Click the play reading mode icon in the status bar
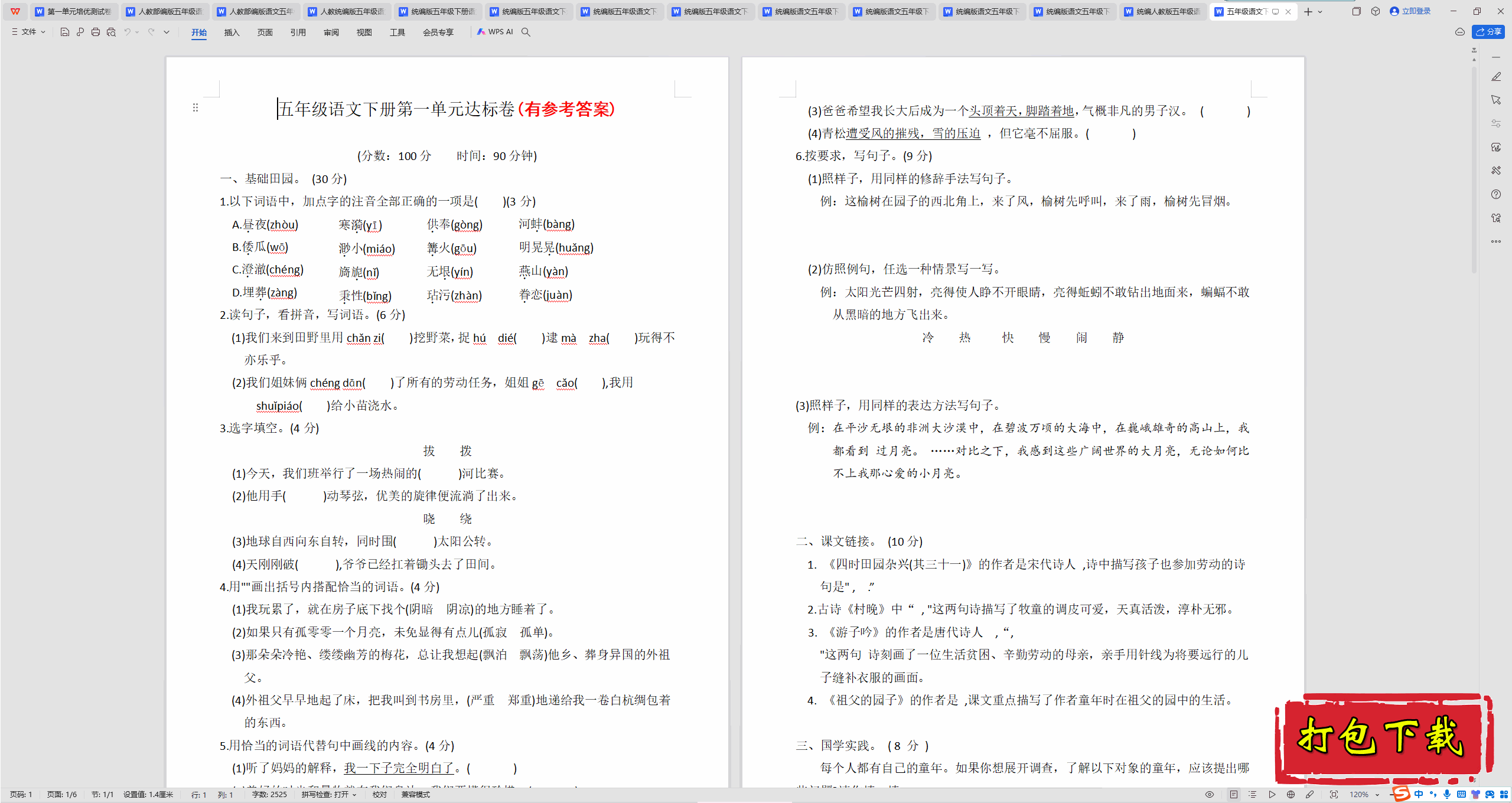1512x803 pixels. [x=1272, y=795]
